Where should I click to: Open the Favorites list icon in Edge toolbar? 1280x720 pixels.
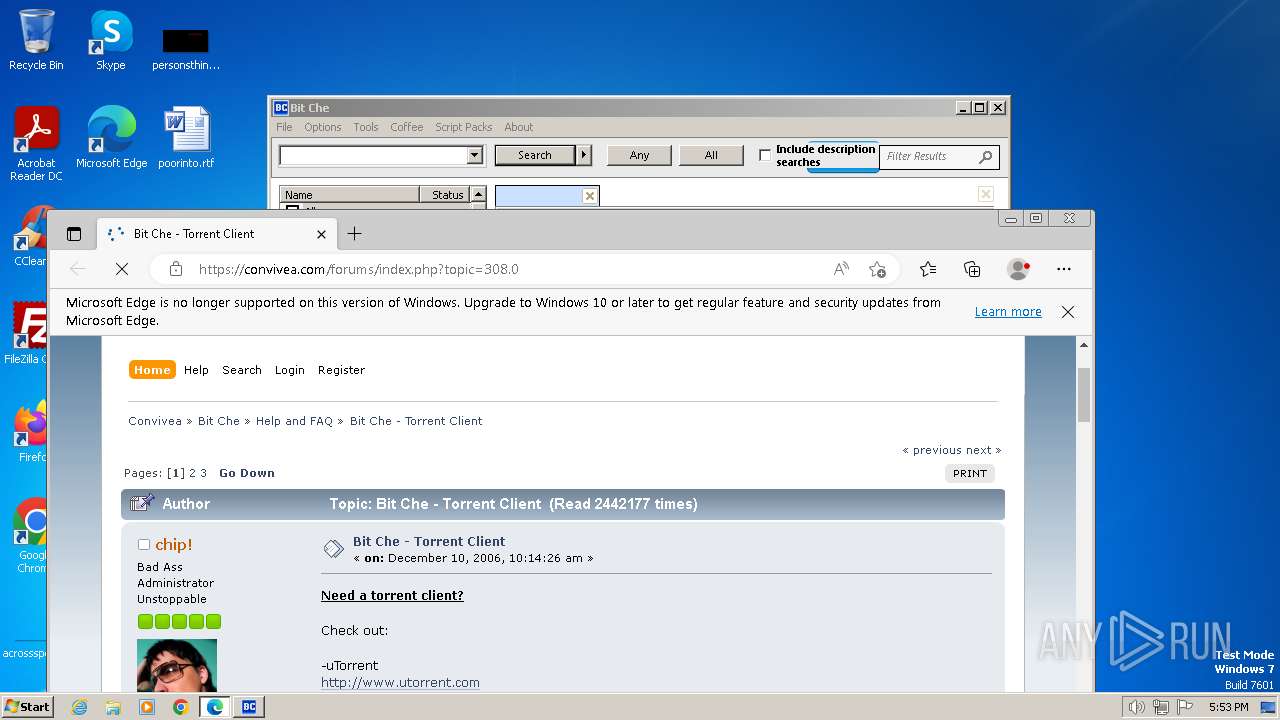[928, 269]
